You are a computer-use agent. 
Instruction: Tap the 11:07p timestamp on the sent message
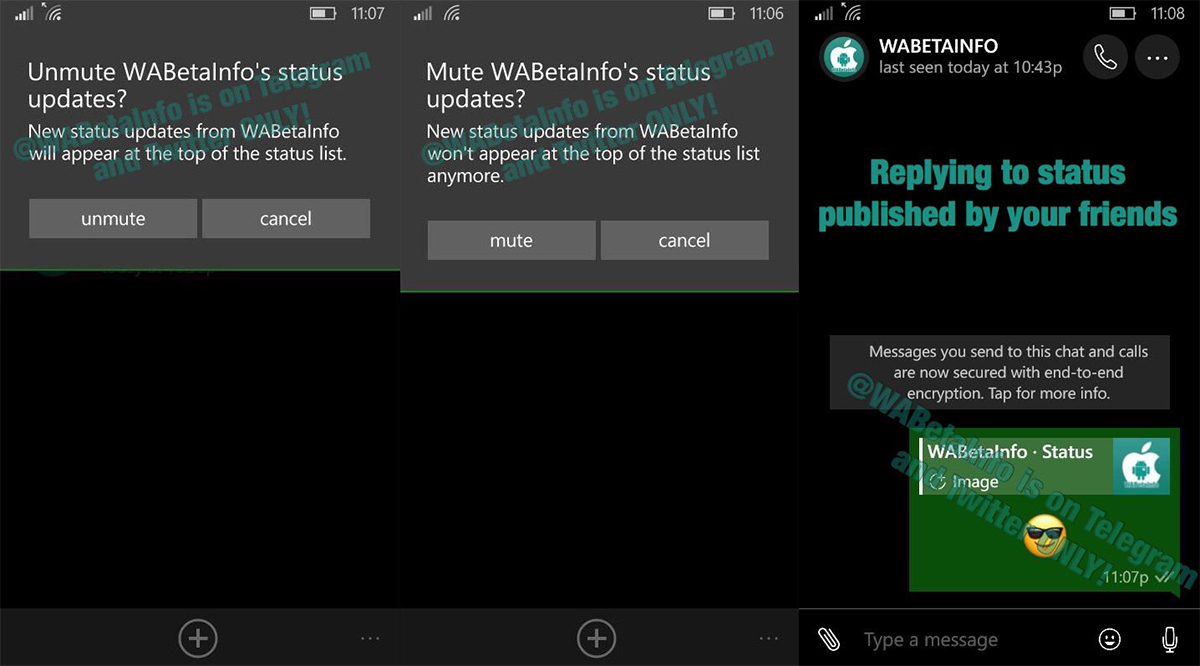1126,578
